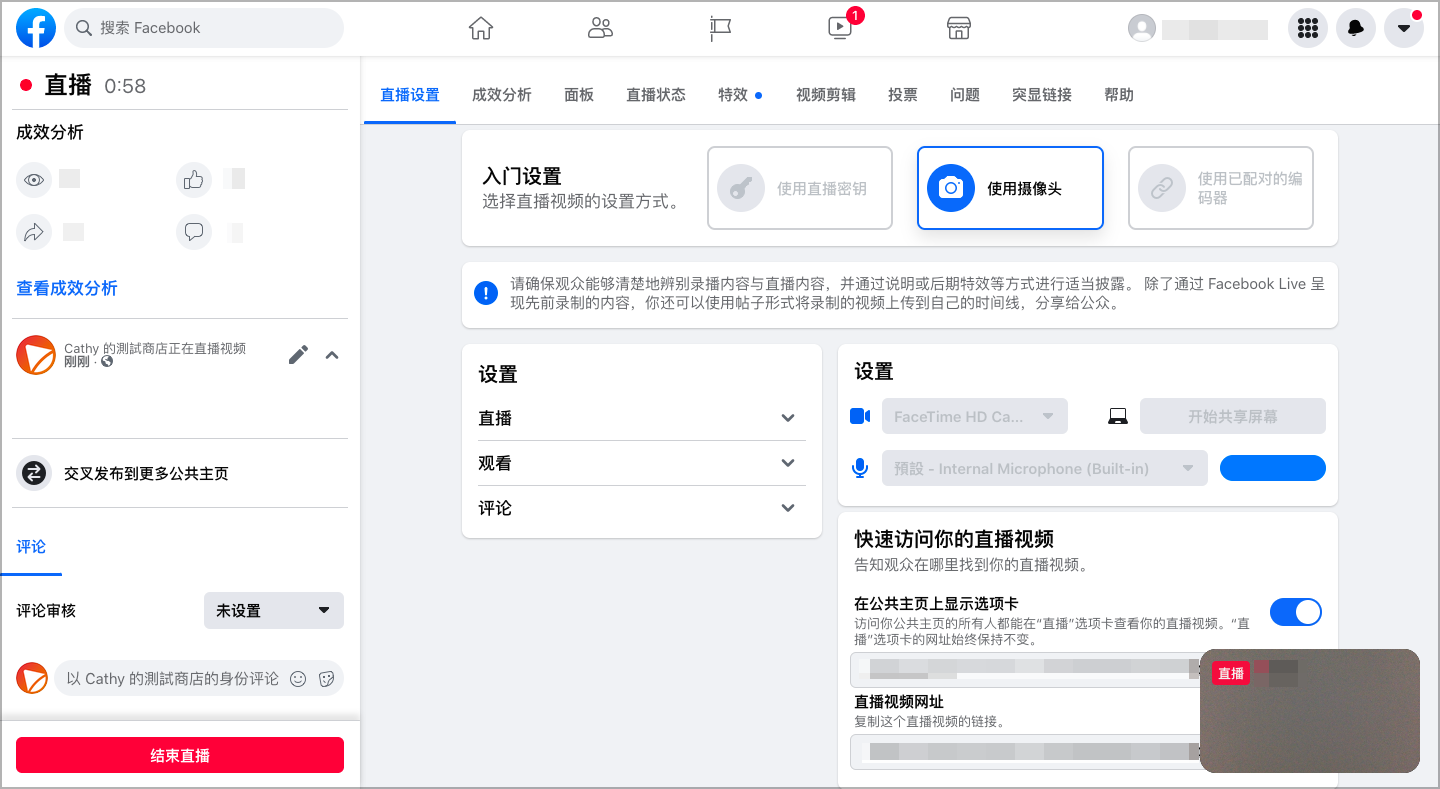Screen dimensions: 1440x789
Task: Select the 成效分析 tab
Action: click(502, 95)
